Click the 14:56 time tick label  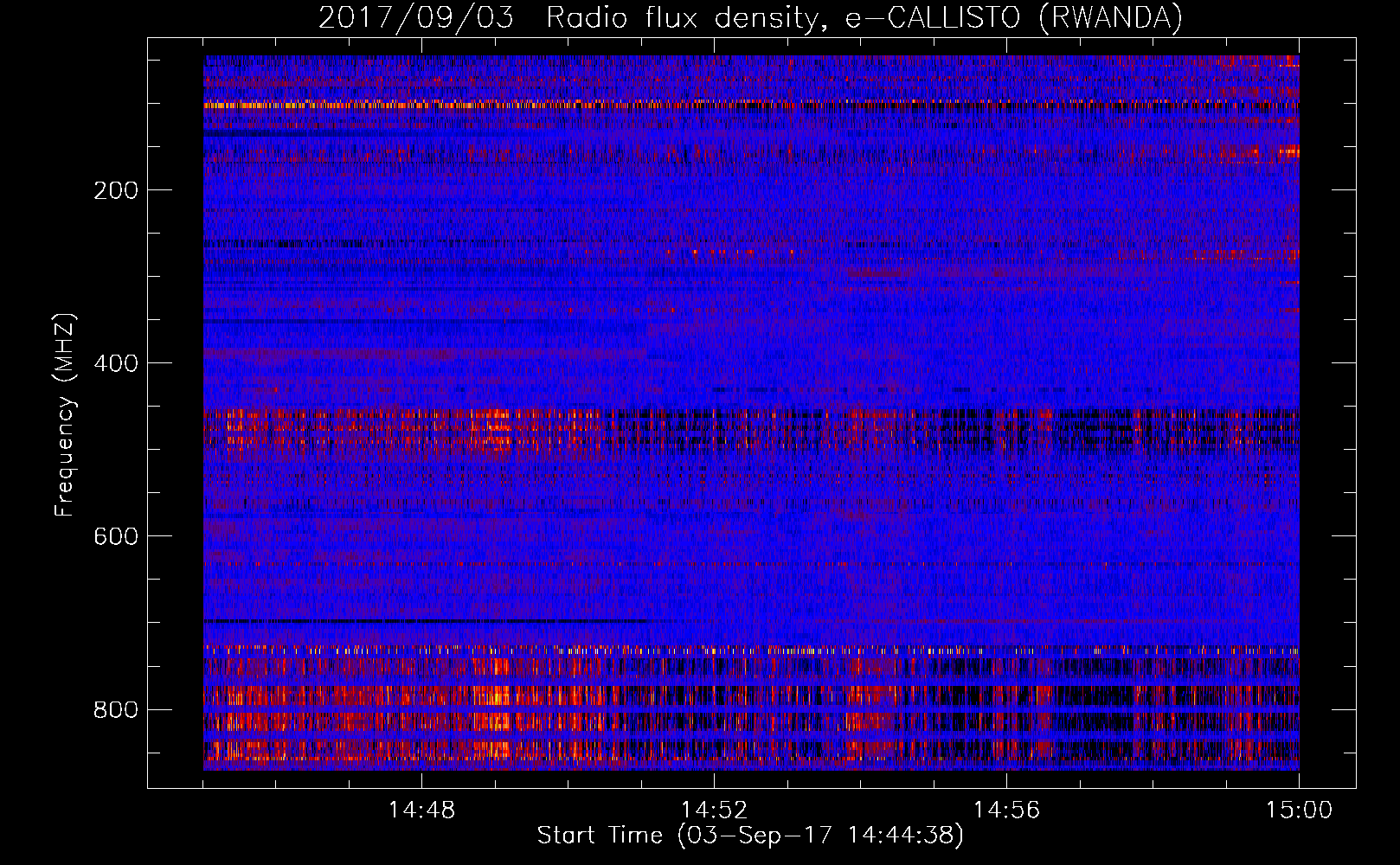[1006, 811]
